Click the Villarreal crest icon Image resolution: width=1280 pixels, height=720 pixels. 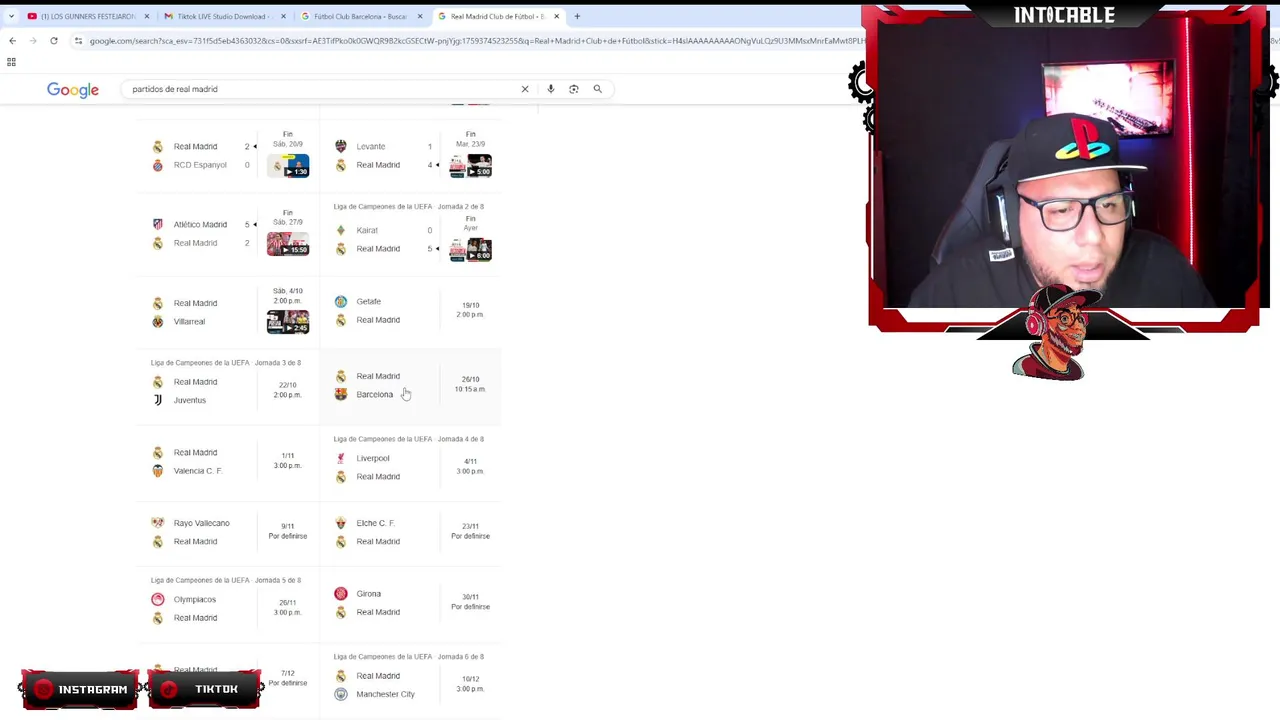157,322
